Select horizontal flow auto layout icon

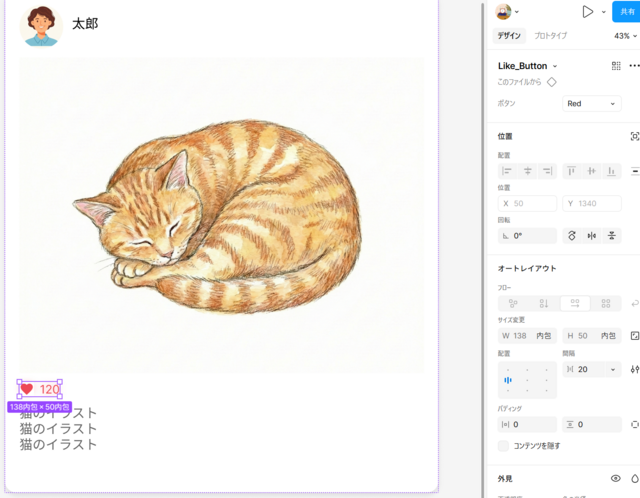pos(575,303)
